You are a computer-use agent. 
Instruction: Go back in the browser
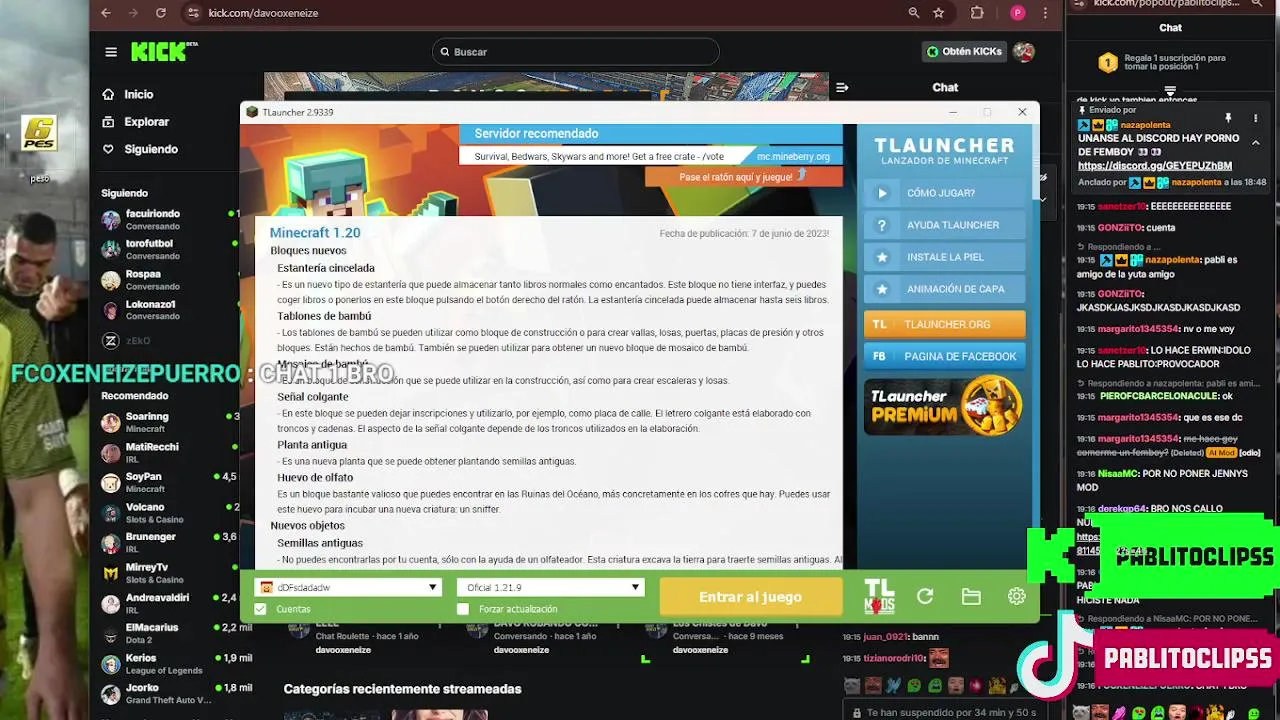point(106,13)
